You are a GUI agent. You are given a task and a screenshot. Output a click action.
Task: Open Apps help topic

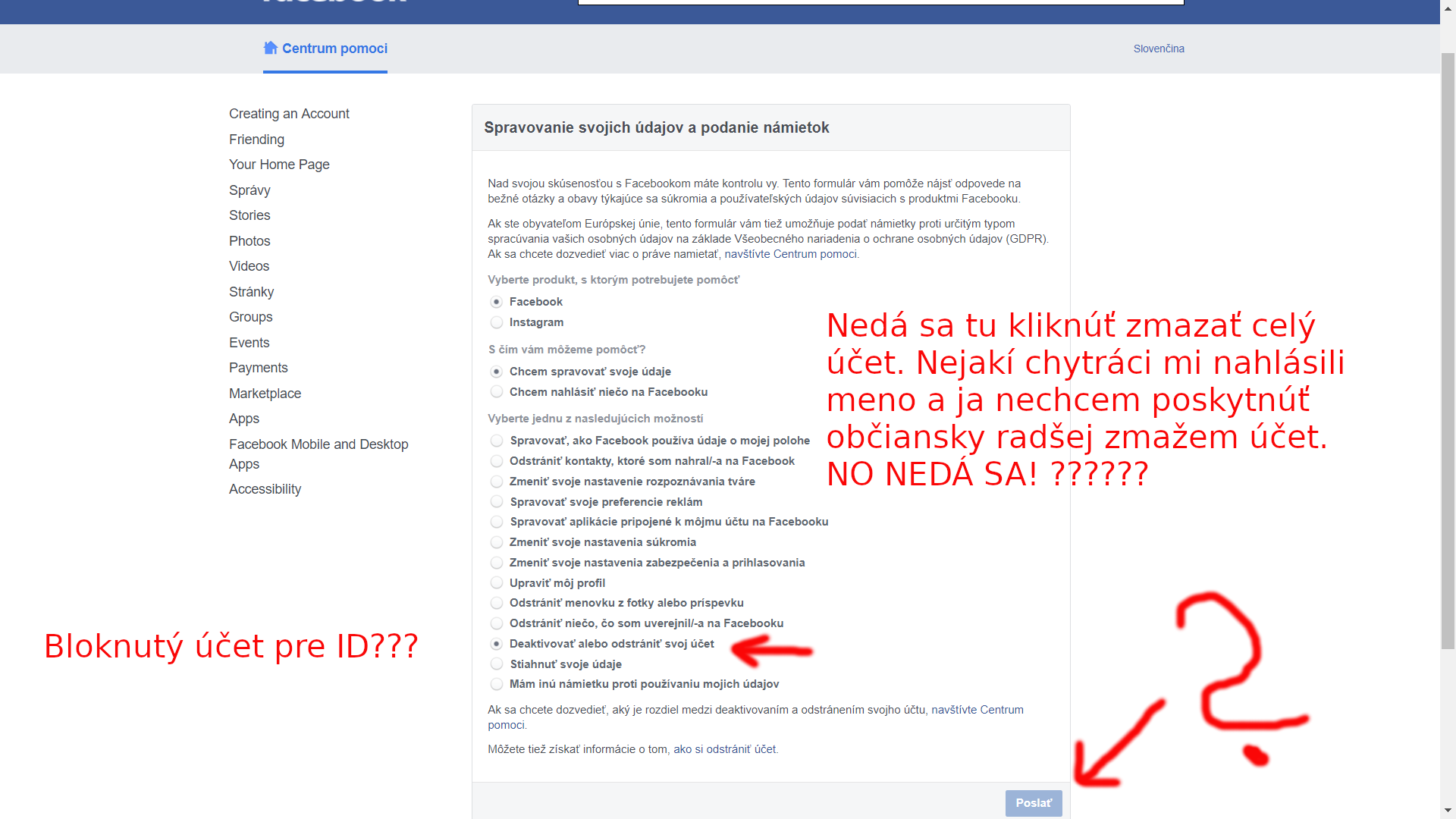244,419
